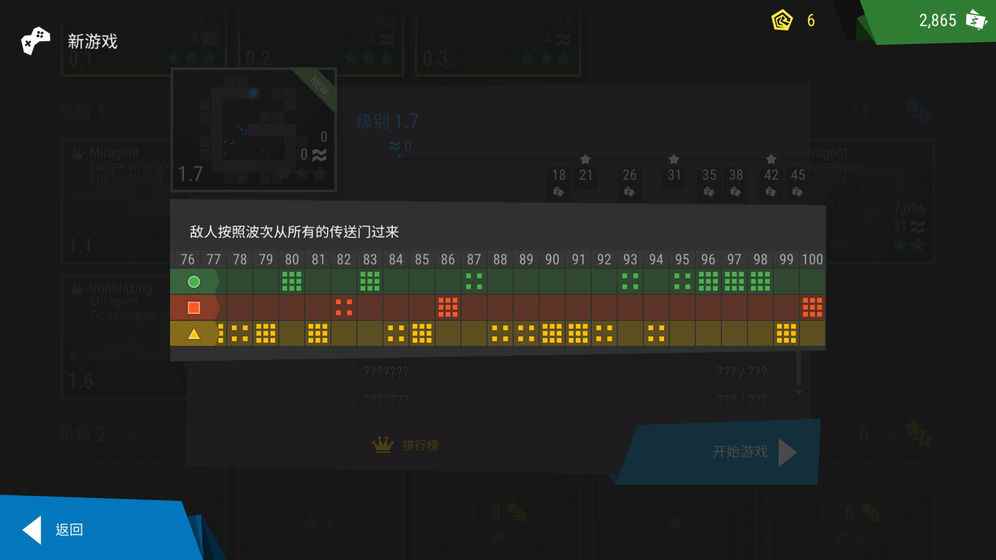
Task: Click wave number 83 header
Action: (370, 259)
